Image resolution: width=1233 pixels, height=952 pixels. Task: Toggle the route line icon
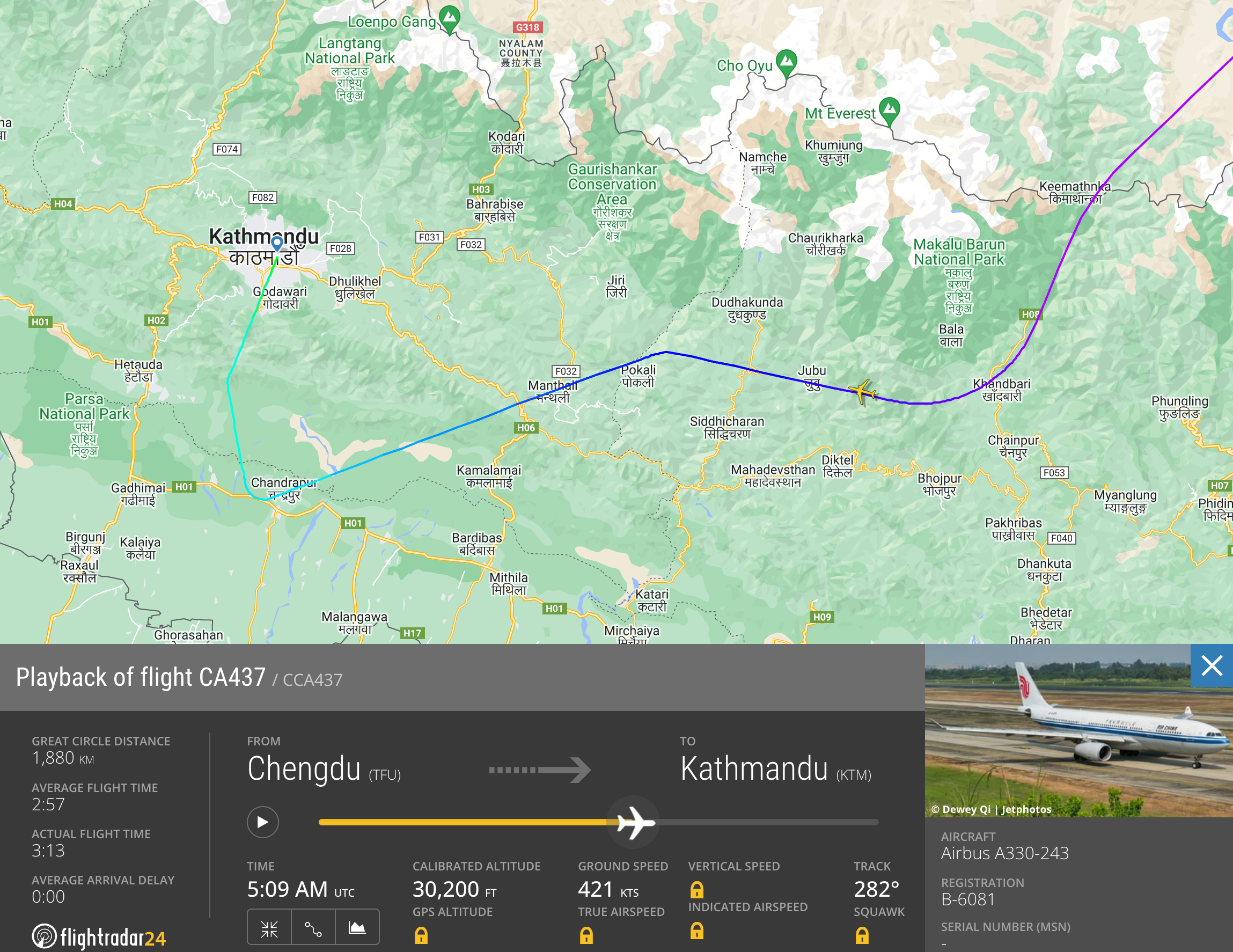[313, 928]
